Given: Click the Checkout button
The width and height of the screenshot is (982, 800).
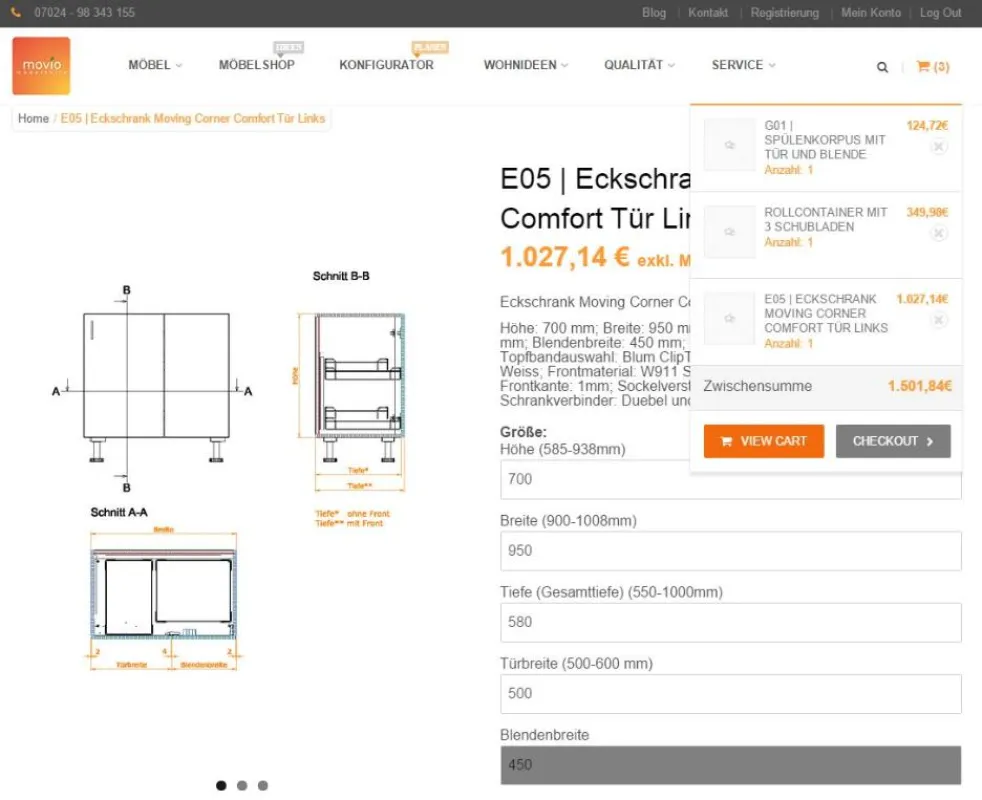Looking at the screenshot, I should pyautogui.click(x=893, y=441).
